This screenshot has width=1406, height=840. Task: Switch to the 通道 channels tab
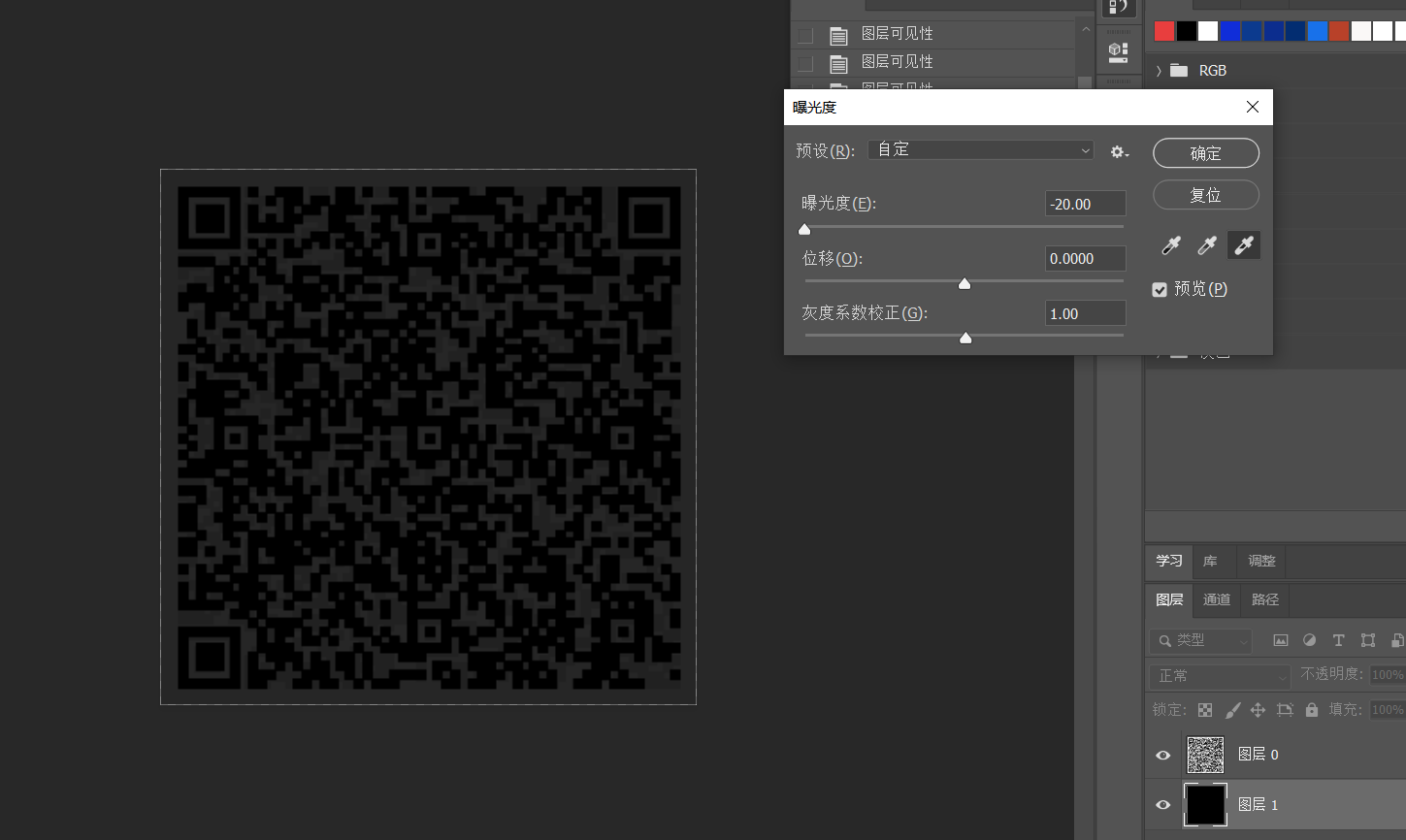[x=1217, y=599]
